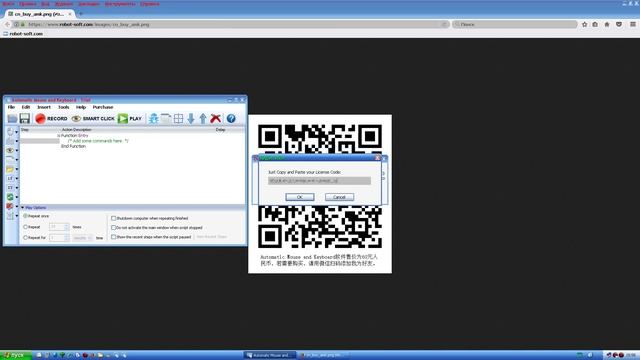The width and height of the screenshot is (640, 360).
Task: Click the Pocket shield icon in browser
Action: [619, 24]
